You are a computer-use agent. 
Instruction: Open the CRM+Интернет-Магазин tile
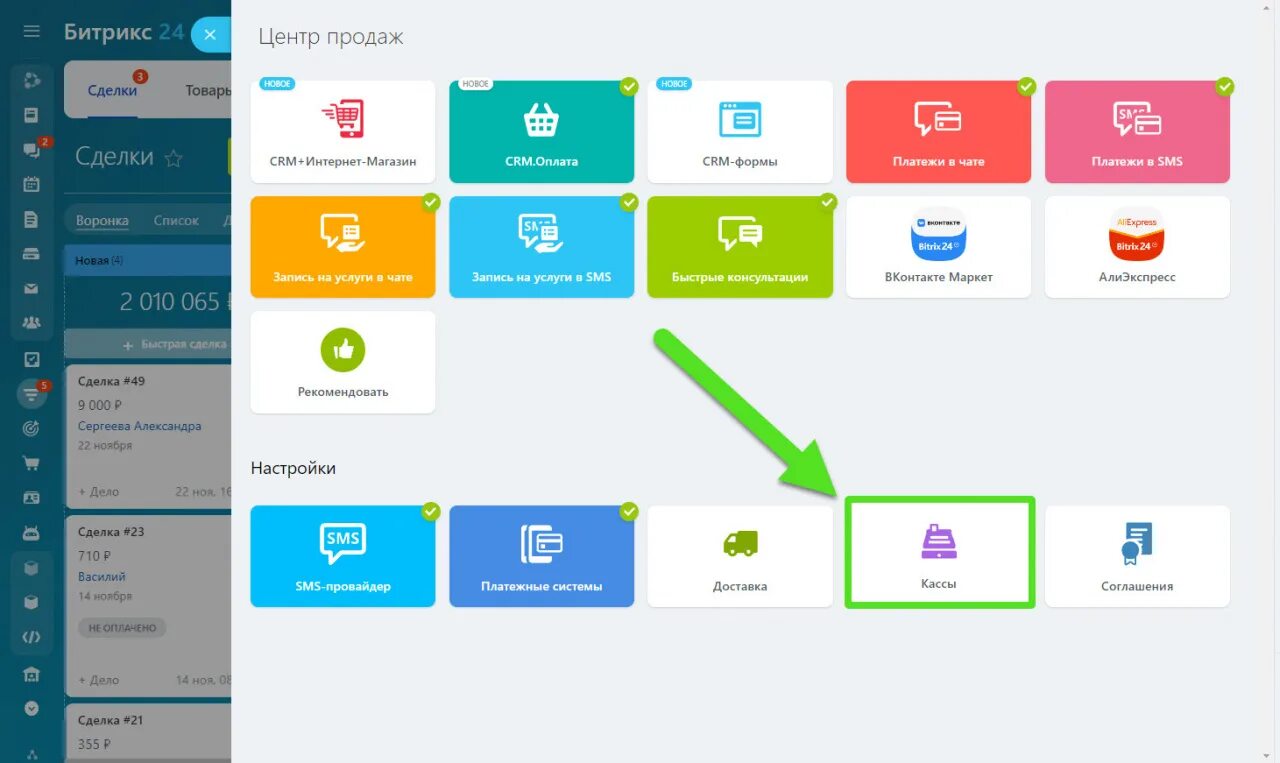coord(343,132)
